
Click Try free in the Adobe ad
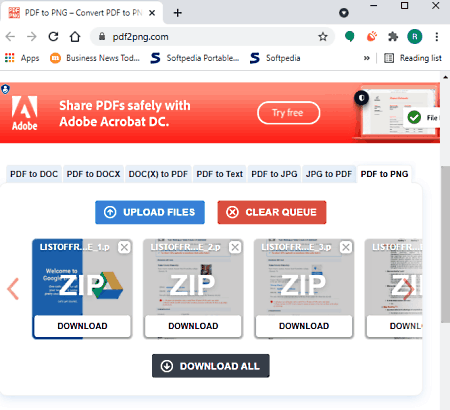coord(288,113)
